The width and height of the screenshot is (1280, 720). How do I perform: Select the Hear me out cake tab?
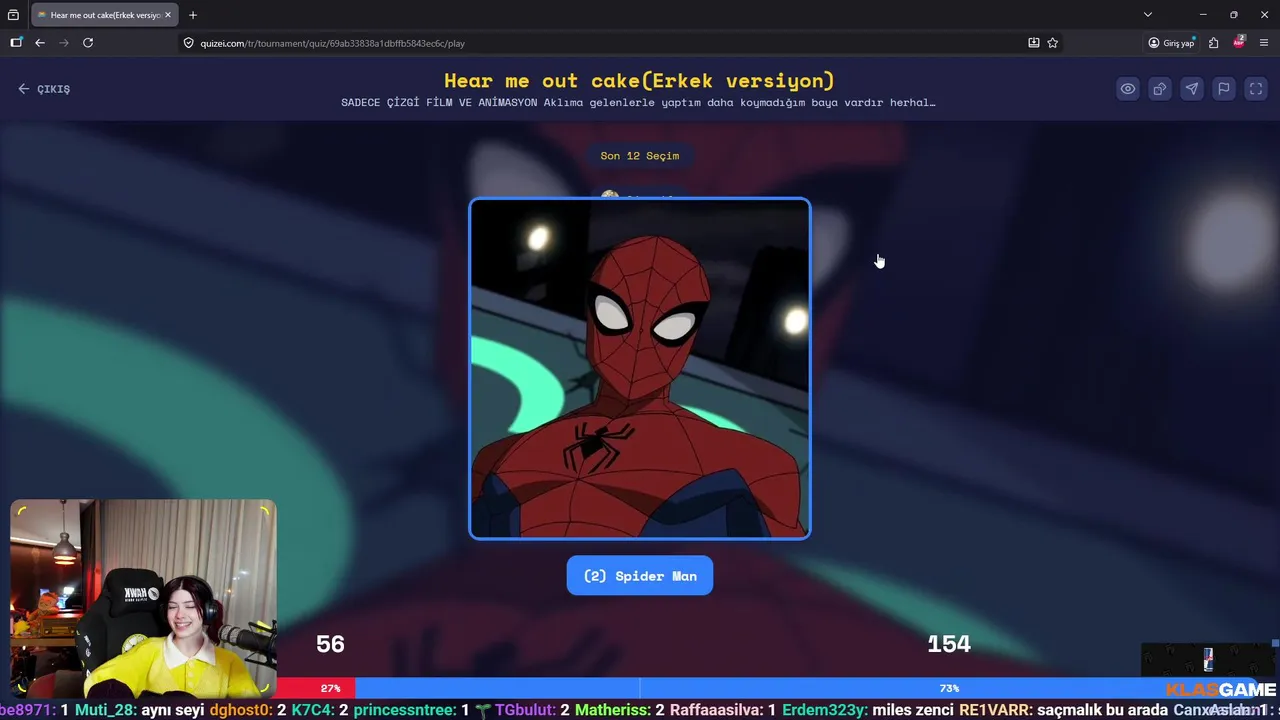click(x=105, y=15)
